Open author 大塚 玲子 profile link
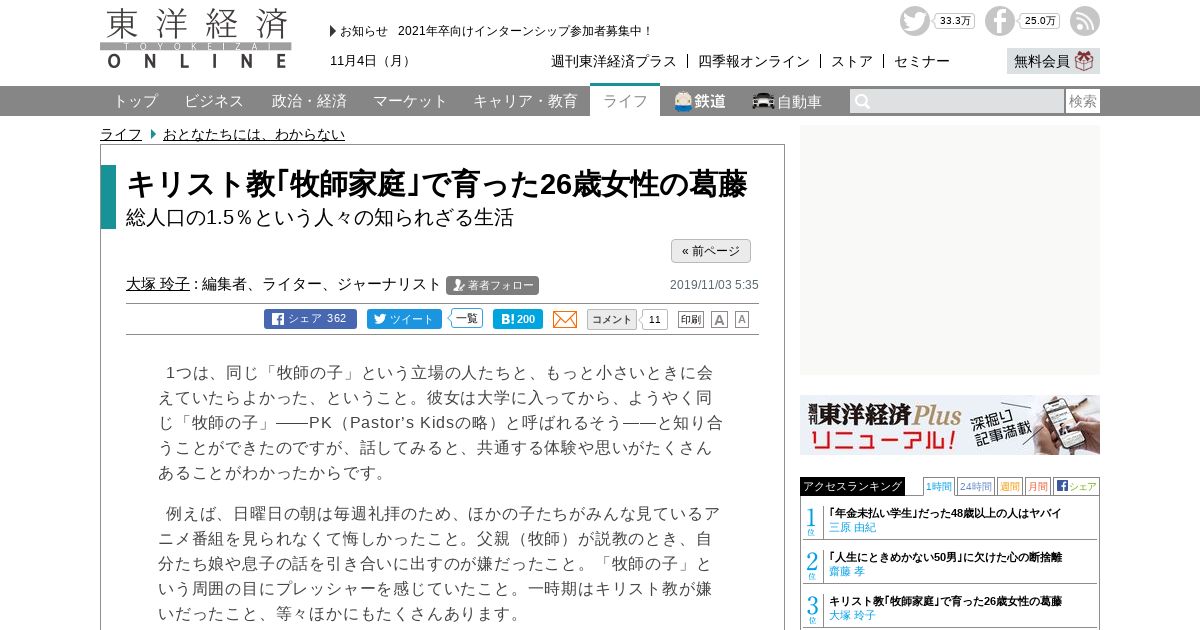Screen dimensions: 1200x630 coord(158,284)
